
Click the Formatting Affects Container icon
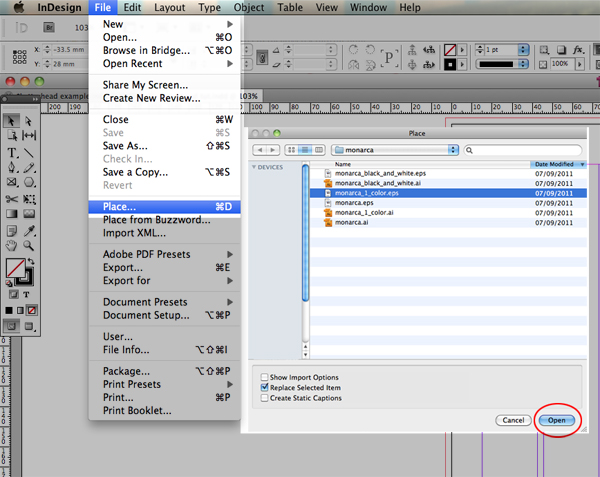(14, 295)
